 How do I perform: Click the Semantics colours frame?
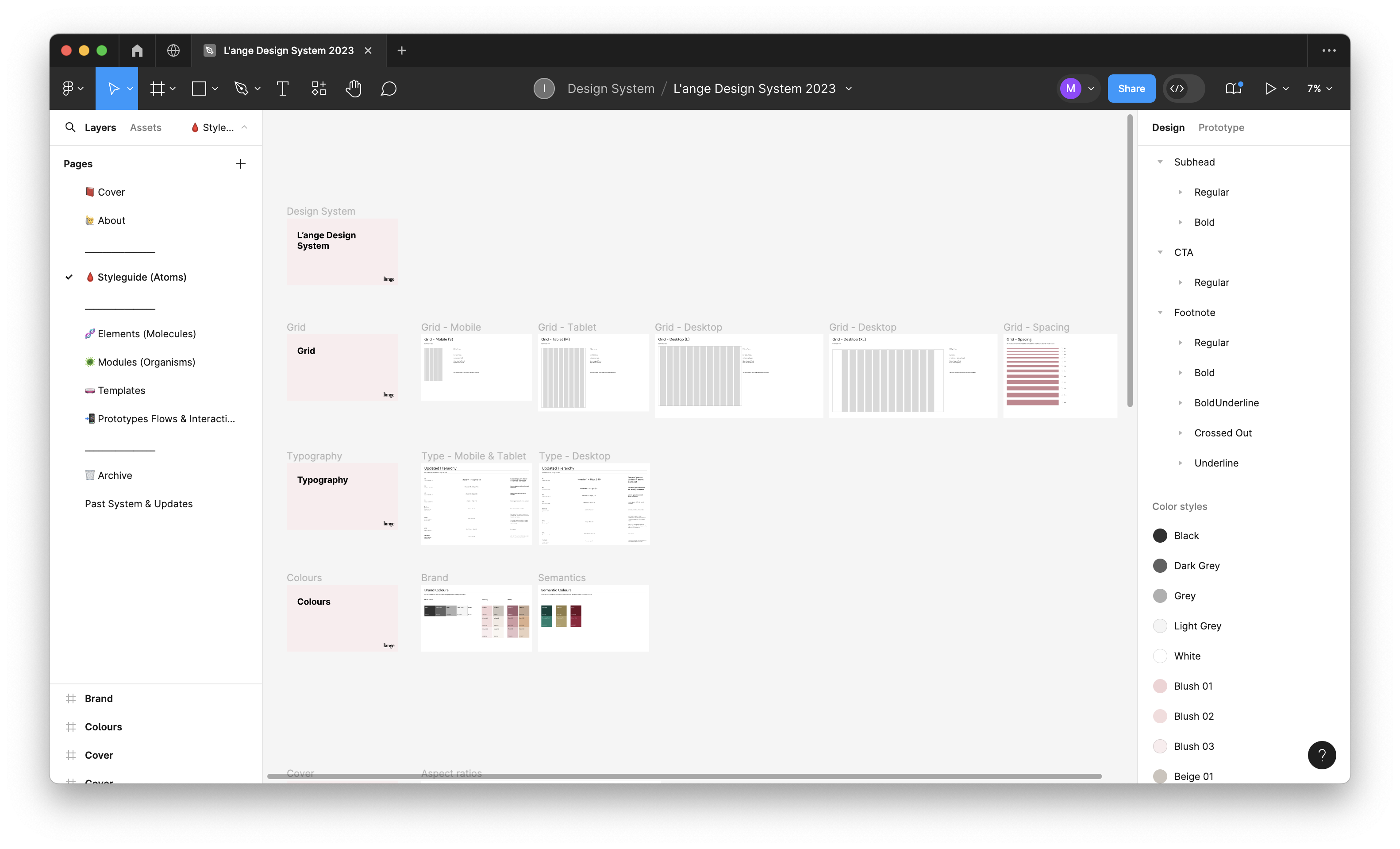click(x=593, y=618)
